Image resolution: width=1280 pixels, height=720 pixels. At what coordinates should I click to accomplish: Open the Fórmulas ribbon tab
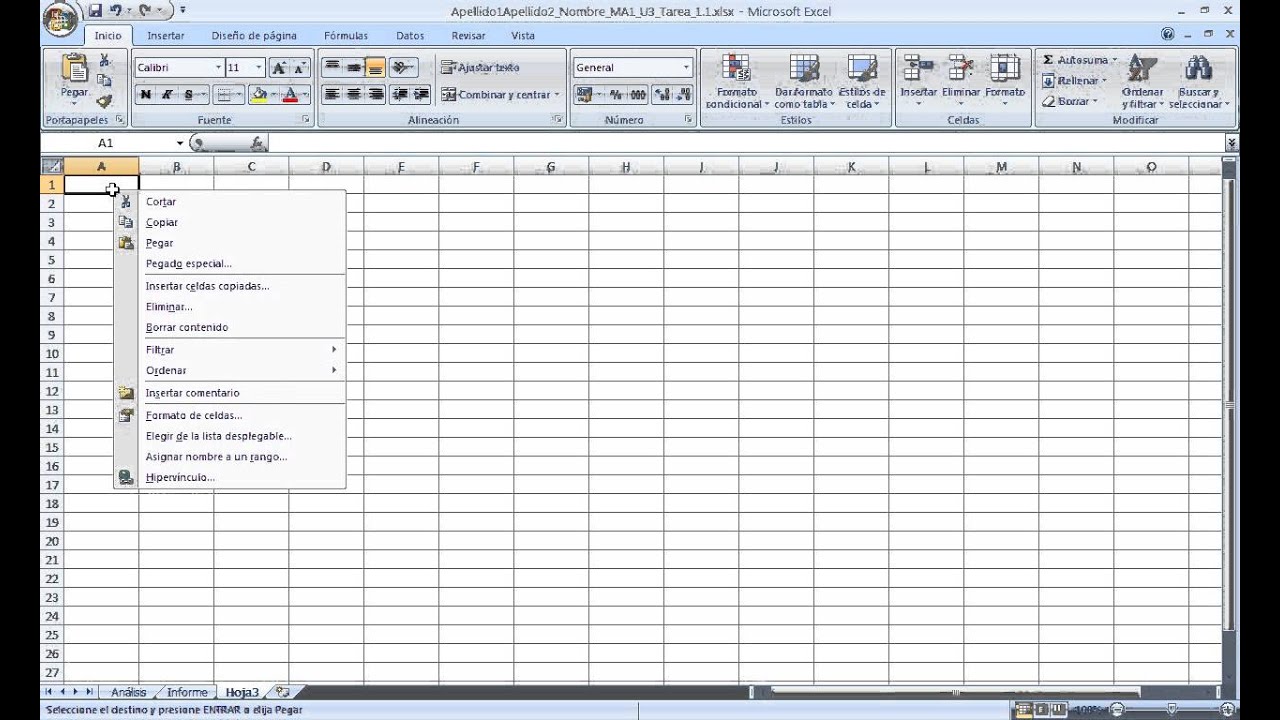click(x=346, y=35)
